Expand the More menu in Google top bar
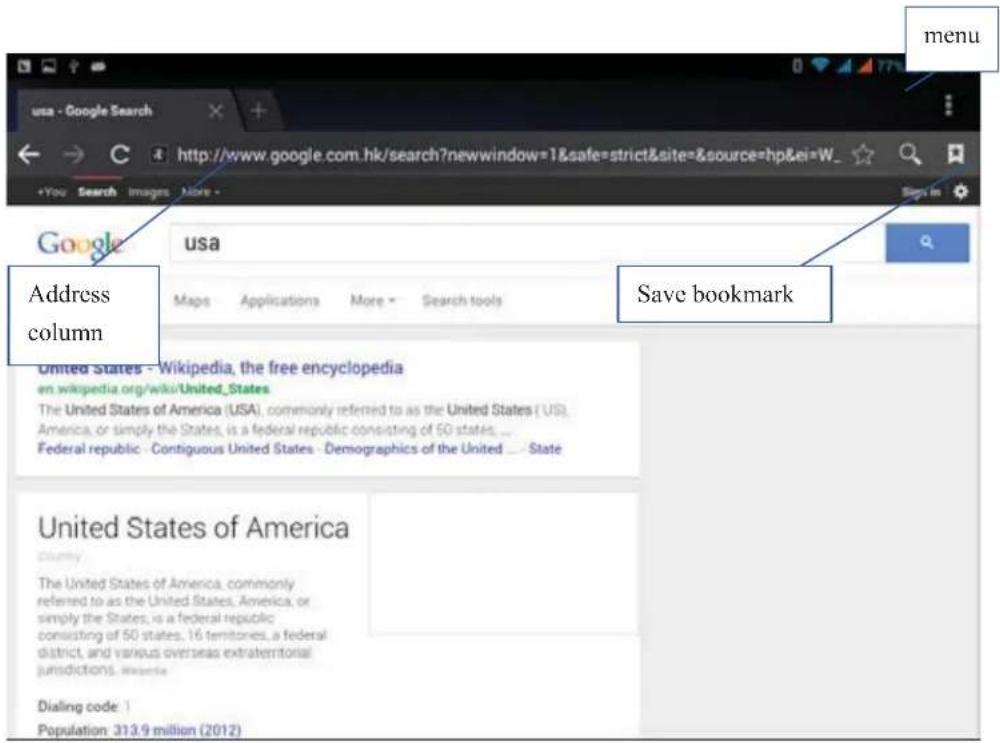The height and width of the screenshot is (743, 1000). (x=200, y=192)
